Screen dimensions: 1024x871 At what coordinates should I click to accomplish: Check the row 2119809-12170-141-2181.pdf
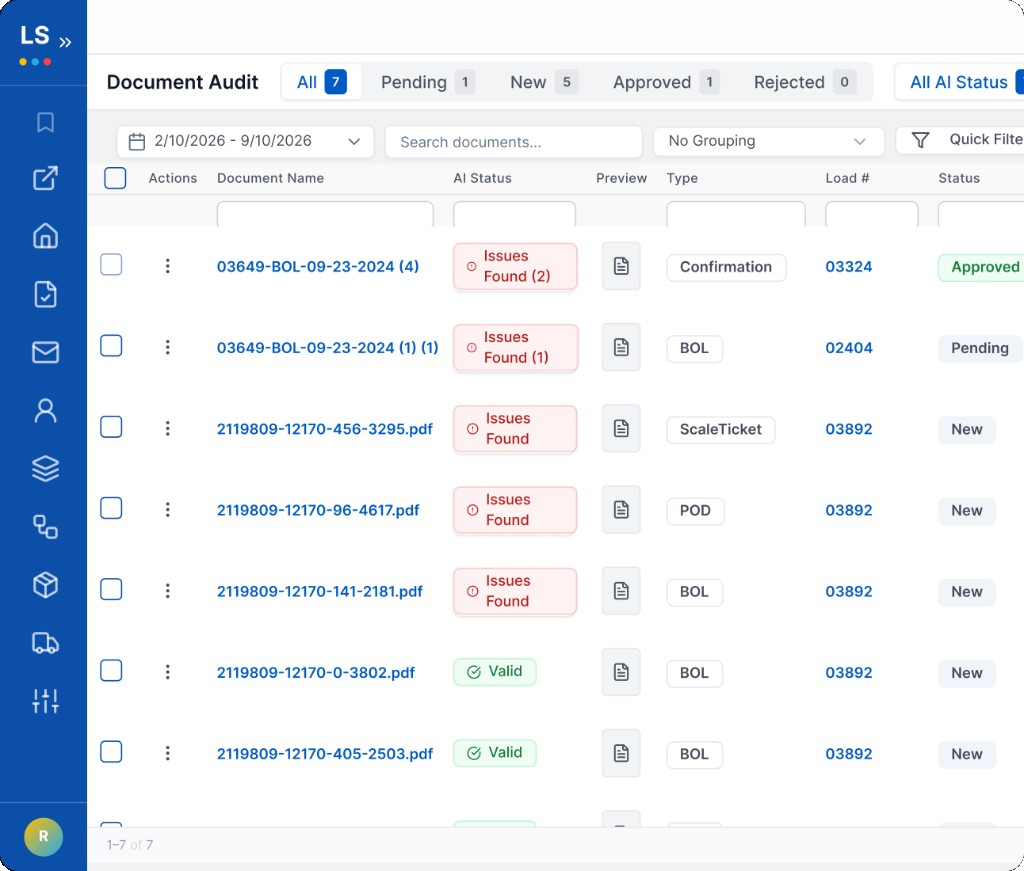coord(111,589)
